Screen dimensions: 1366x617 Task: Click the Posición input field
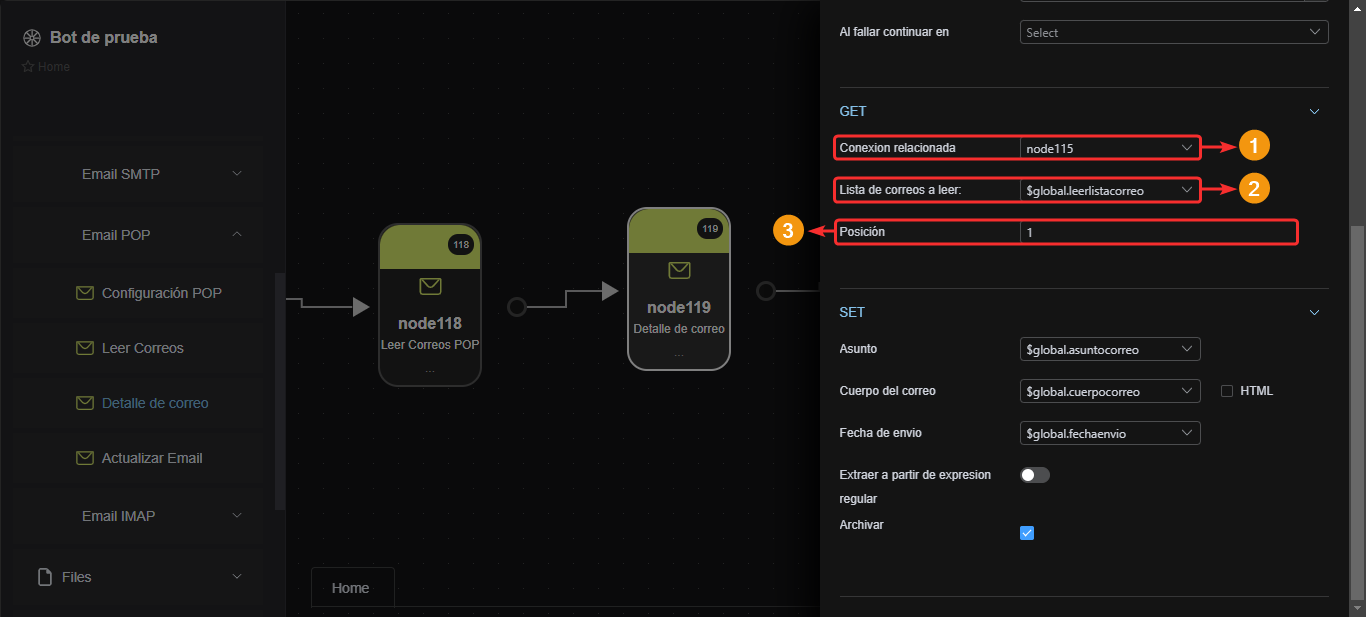[x=1158, y=232]
